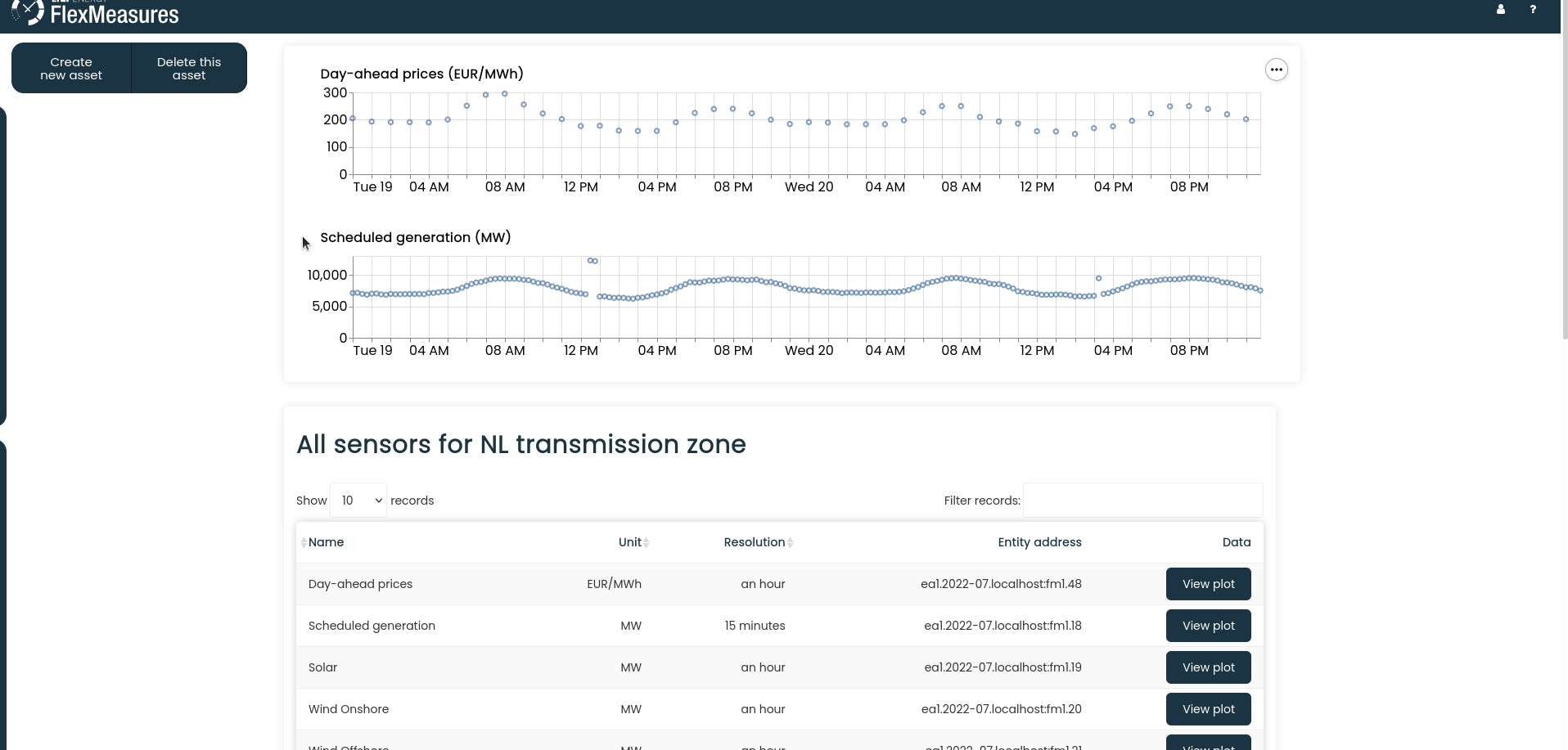Click the FlexMeasures logo icon
This screenshot has width=1568, height=750.
click(x=28, y=11)
